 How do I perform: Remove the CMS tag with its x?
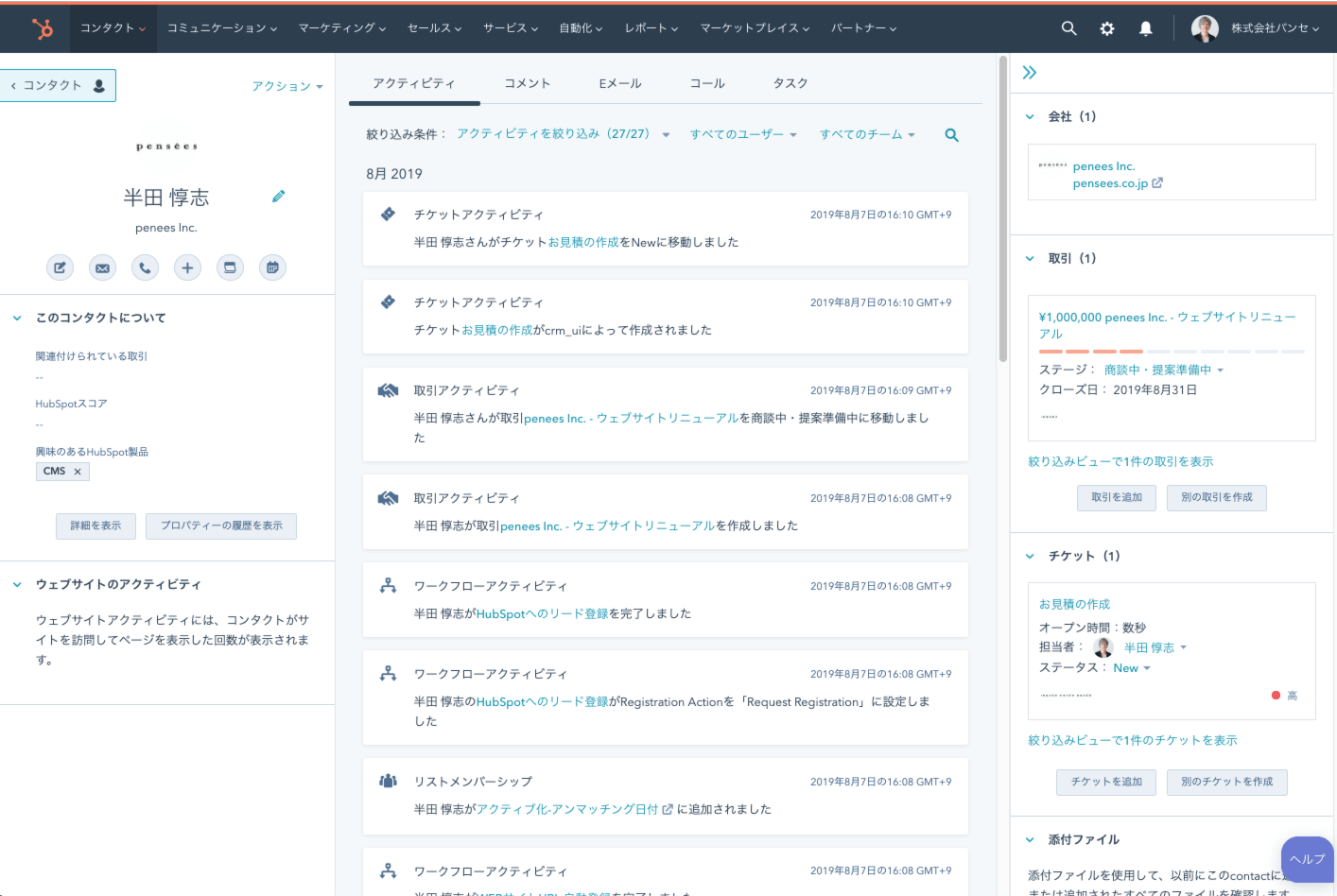78,472
